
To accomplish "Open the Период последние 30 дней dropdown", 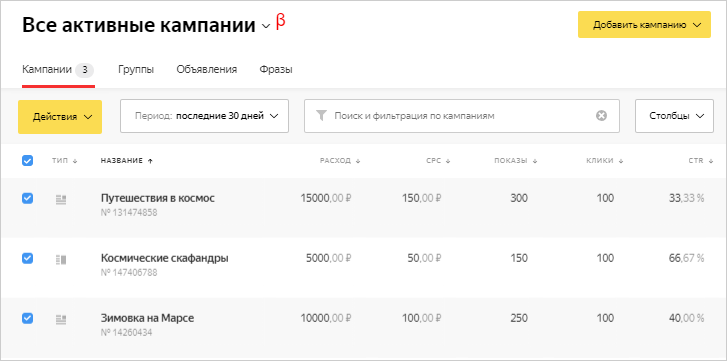I will pos(204,116).
